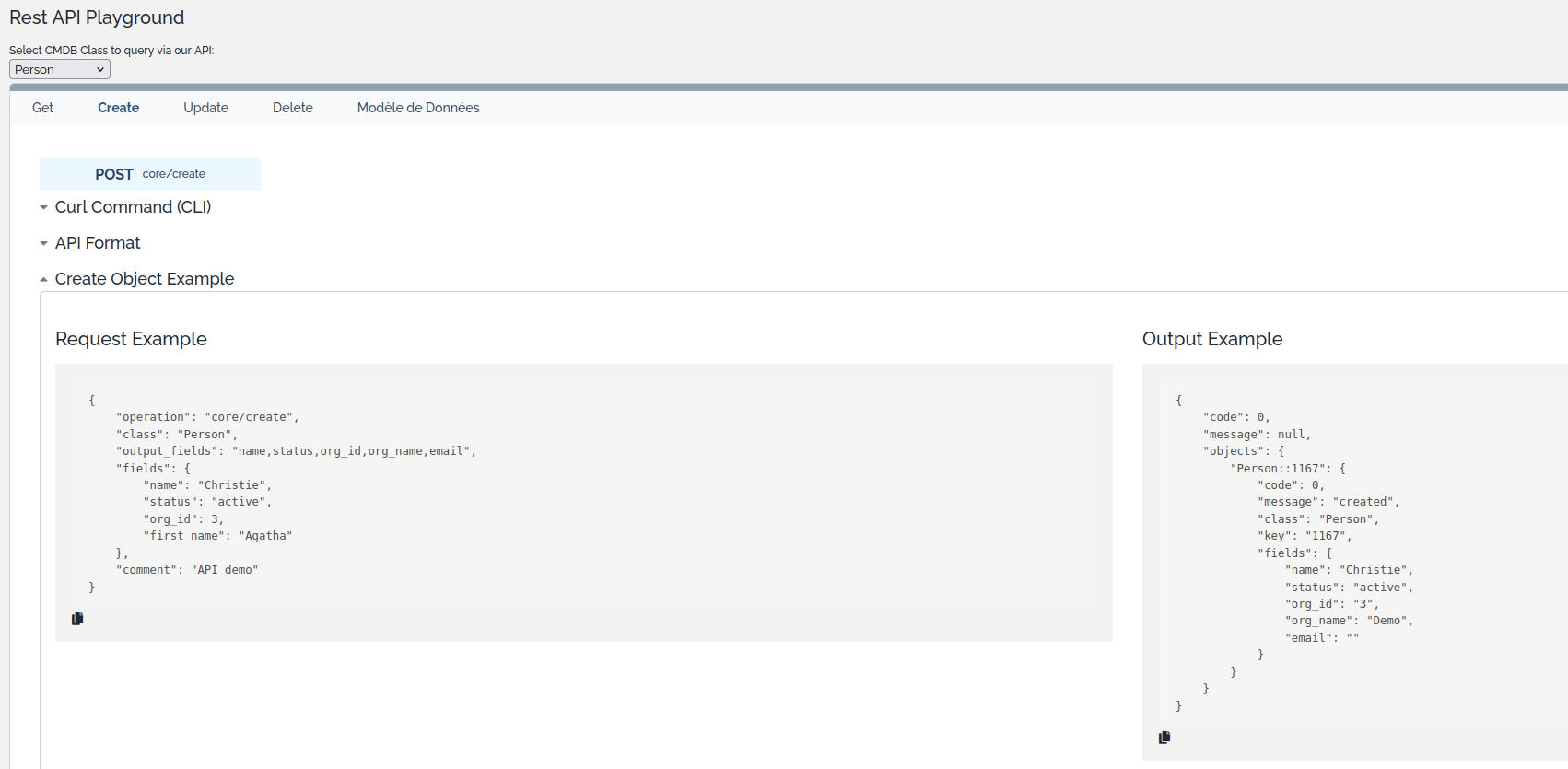Viewport: 1568px width, 769px height.
Task: Copy the Output Example code to clipboard
Action: [1164, 738]
